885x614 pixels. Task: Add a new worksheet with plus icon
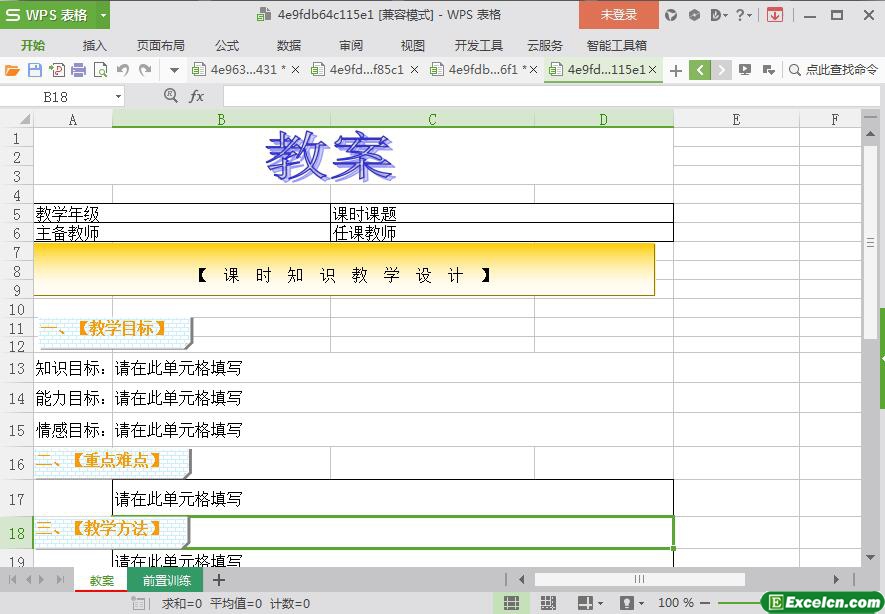(219, 580)
